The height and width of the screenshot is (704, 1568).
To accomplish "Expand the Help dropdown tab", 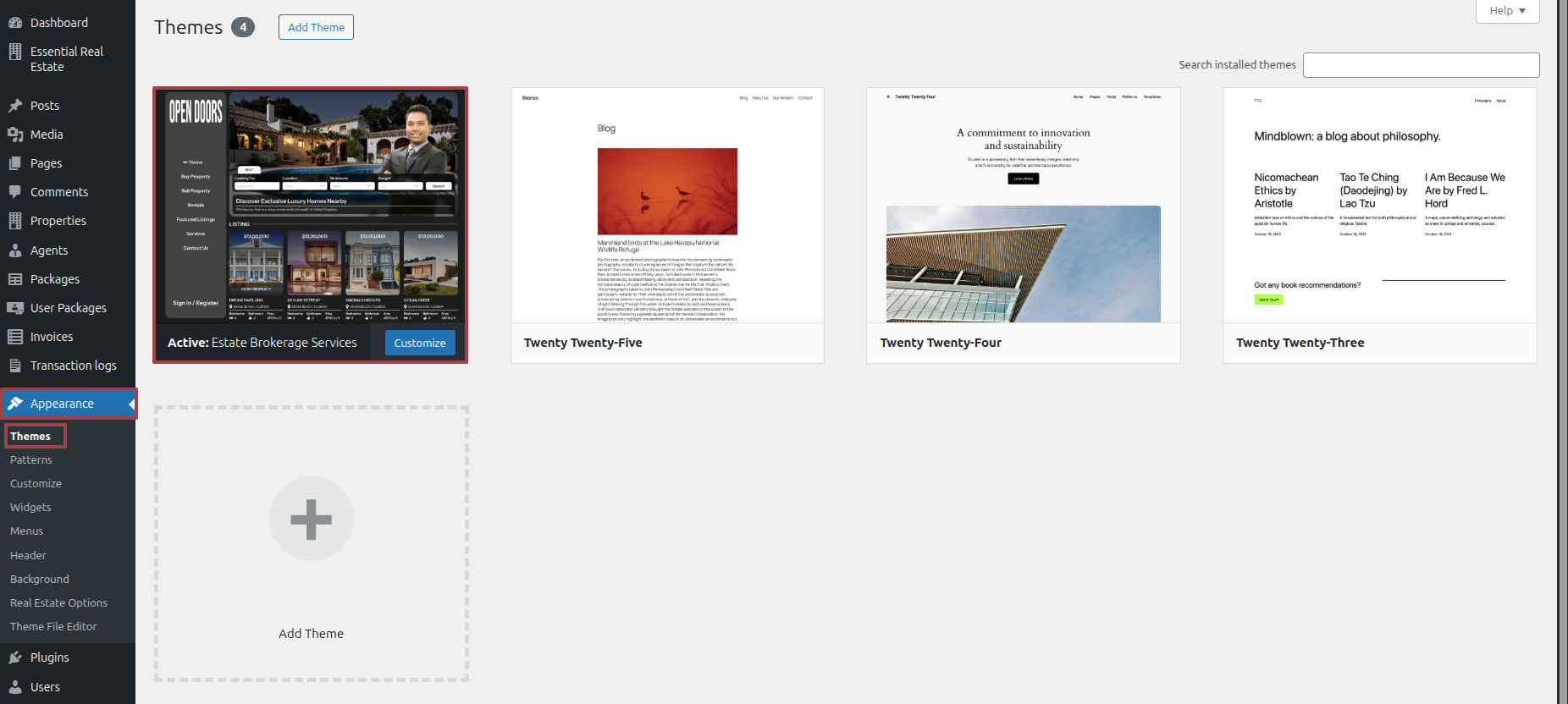I will [1507, 11].
